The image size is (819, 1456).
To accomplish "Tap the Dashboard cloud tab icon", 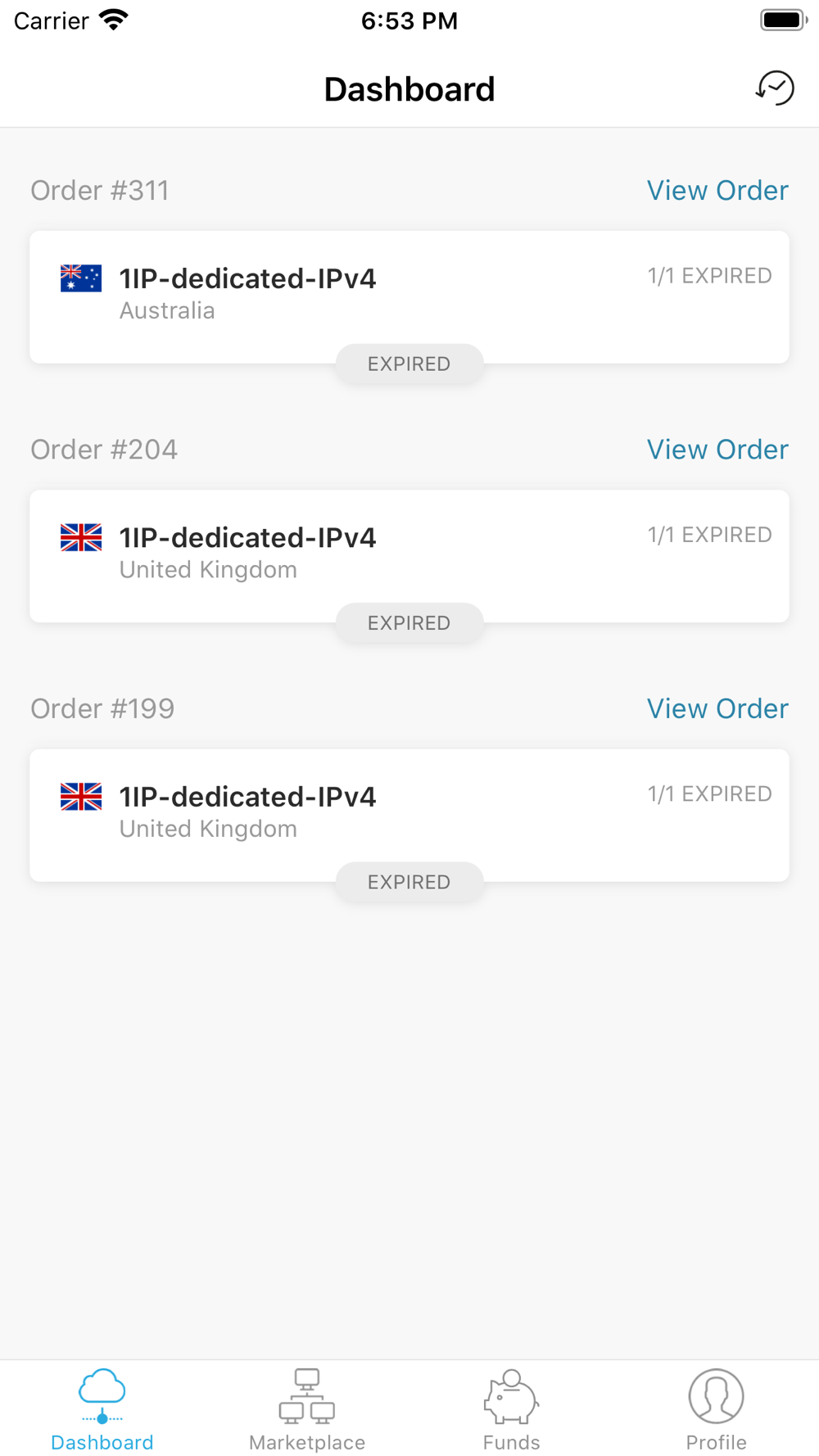I will tap(102, 1395).
